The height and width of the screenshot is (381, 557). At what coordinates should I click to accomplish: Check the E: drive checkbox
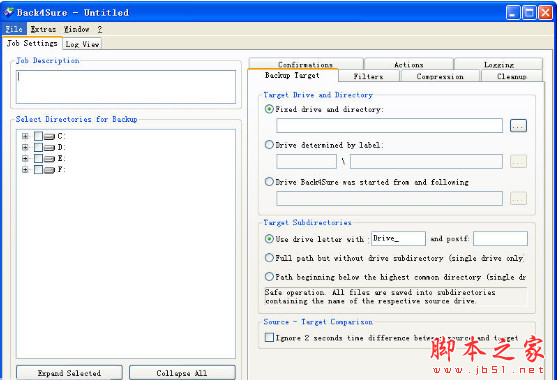click(38, 158)
